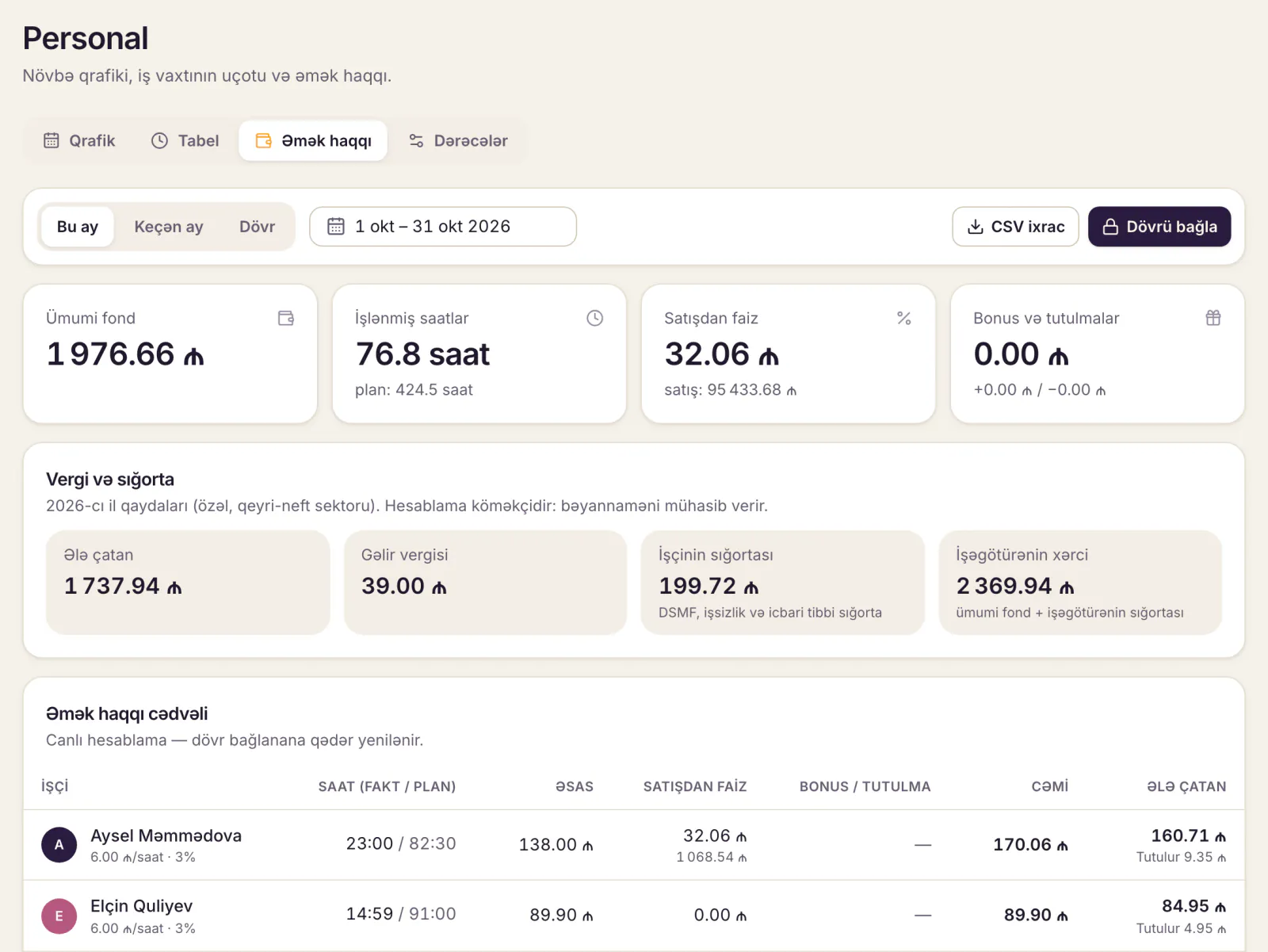
Task: Click the SAAT (FAKT / PLAN) column header
Action: click(x=387, y=786)
